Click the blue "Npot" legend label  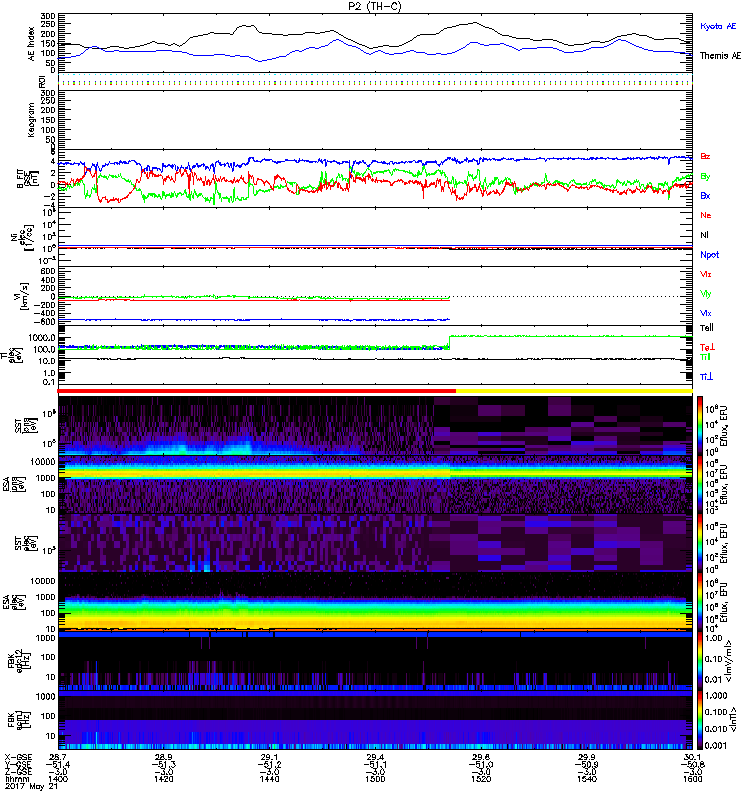(709, 255)
